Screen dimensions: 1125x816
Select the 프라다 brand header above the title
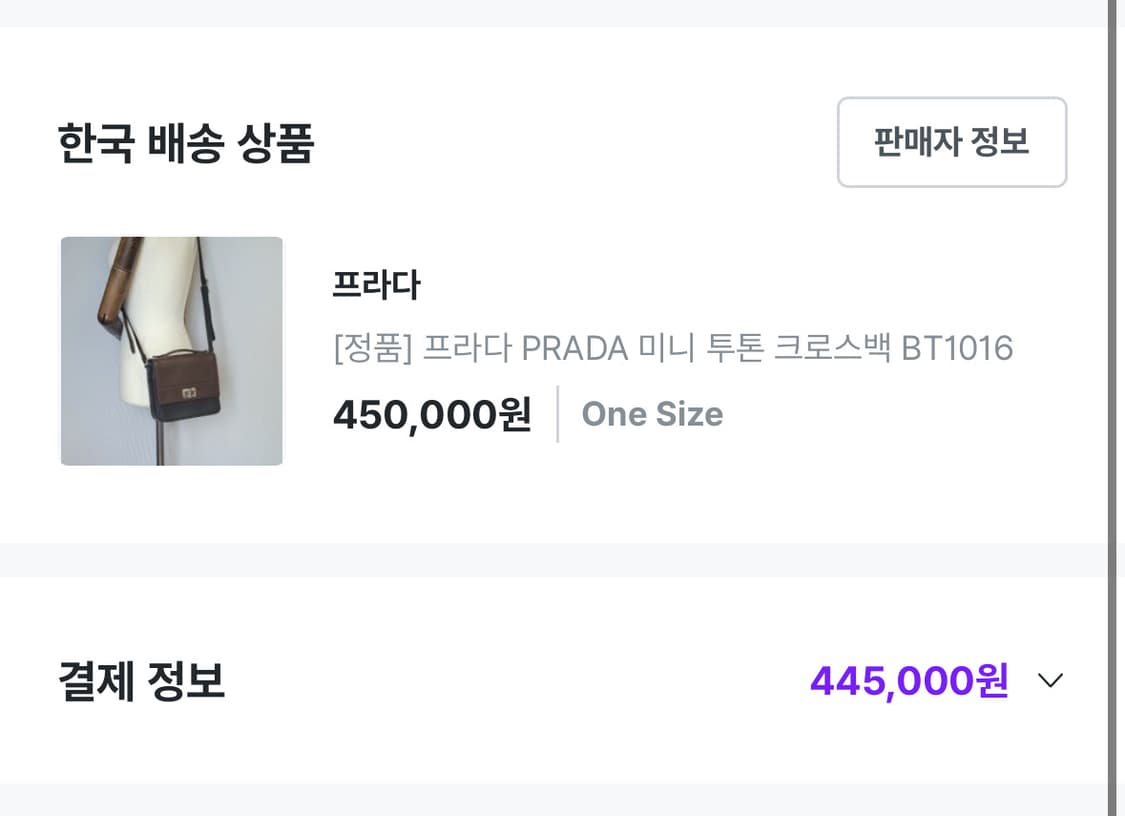coord(378,284)
